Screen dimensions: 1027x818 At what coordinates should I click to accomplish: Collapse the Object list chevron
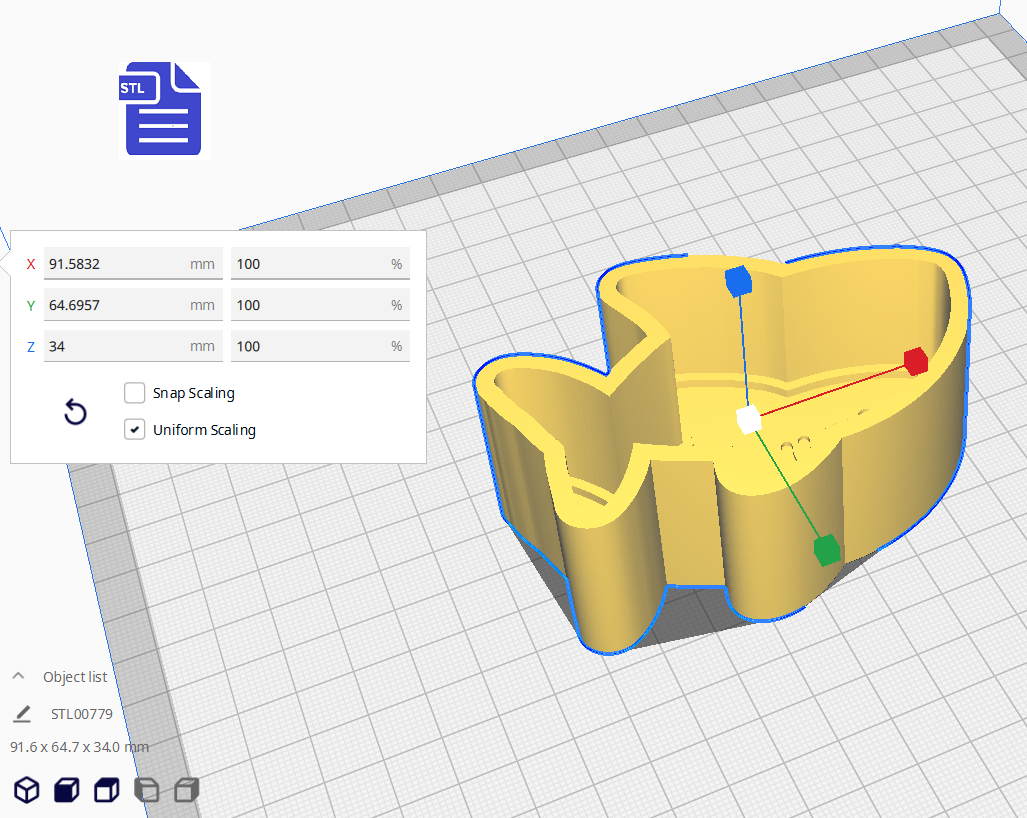click(18, 676)
